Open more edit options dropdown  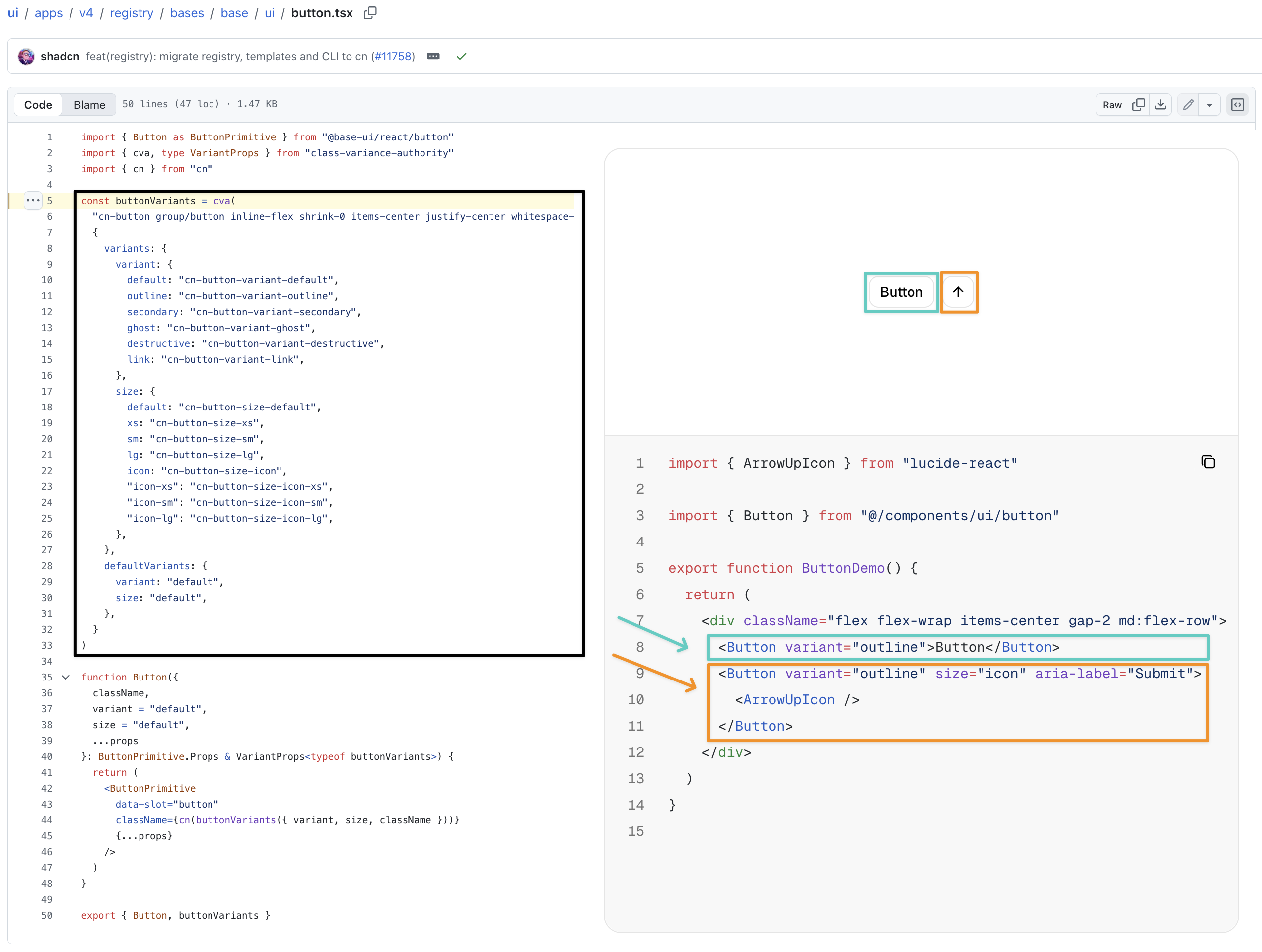(x=1209, y=104)
